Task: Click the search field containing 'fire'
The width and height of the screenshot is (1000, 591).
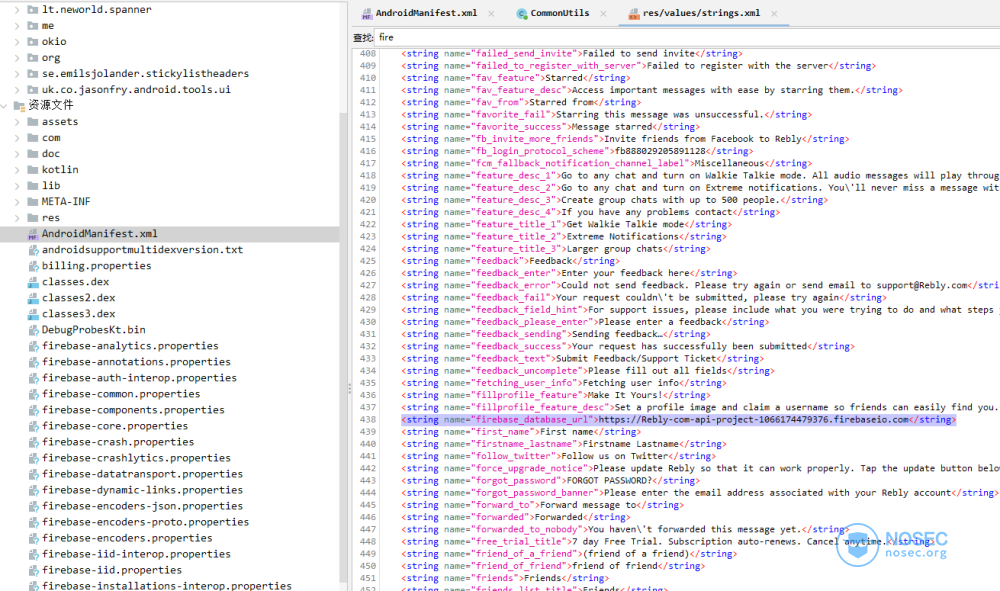Action: click(688, 38)
